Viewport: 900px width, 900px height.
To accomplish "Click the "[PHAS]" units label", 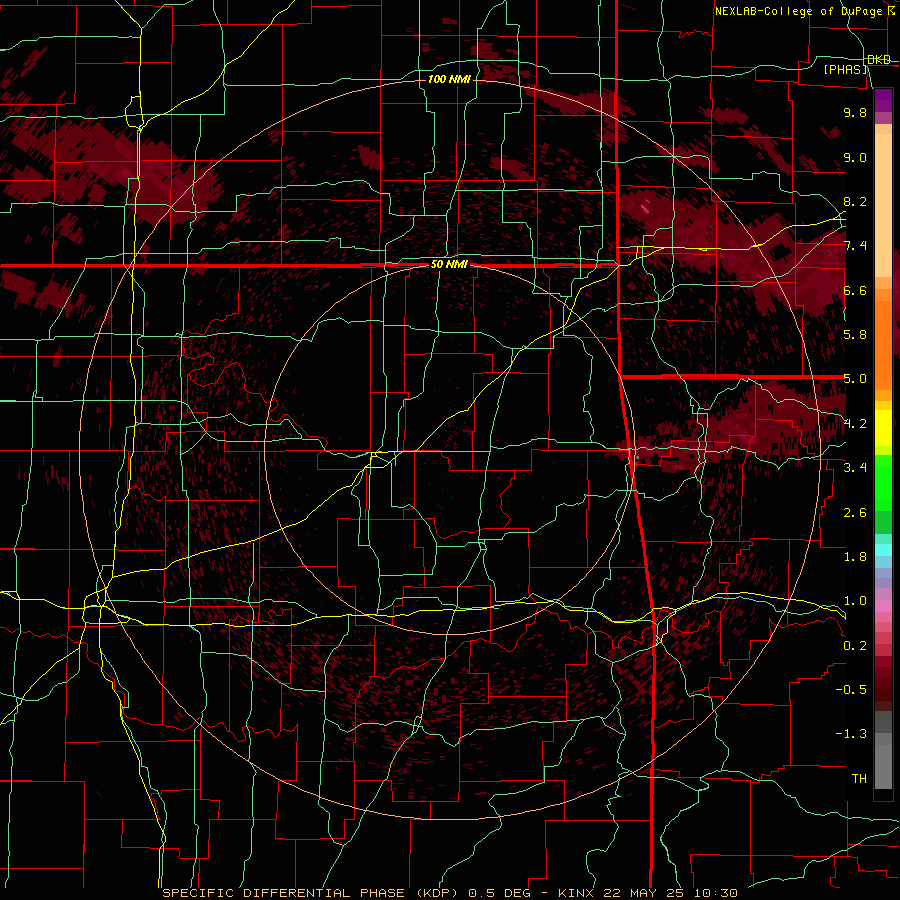I will 847,70.
